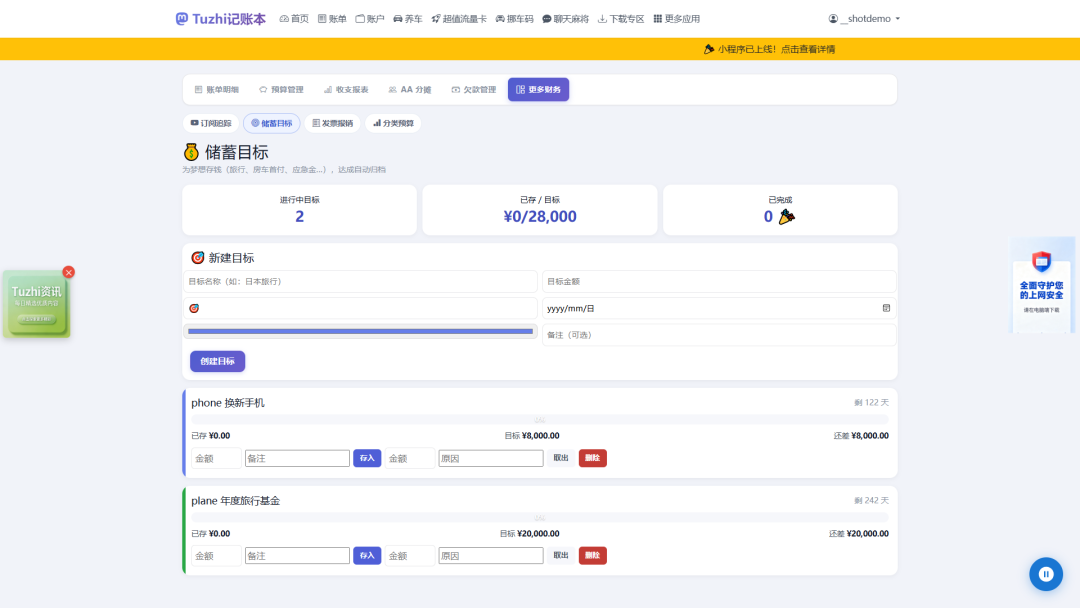Expand the _shotdemo user dropdown
The image size is (1080, 608).
[864, 19]
